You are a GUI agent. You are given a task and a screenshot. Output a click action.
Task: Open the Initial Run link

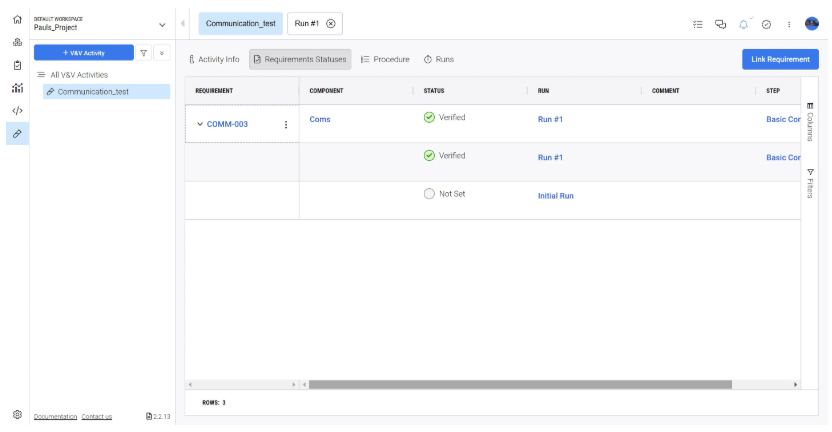[x=555, y=196]
